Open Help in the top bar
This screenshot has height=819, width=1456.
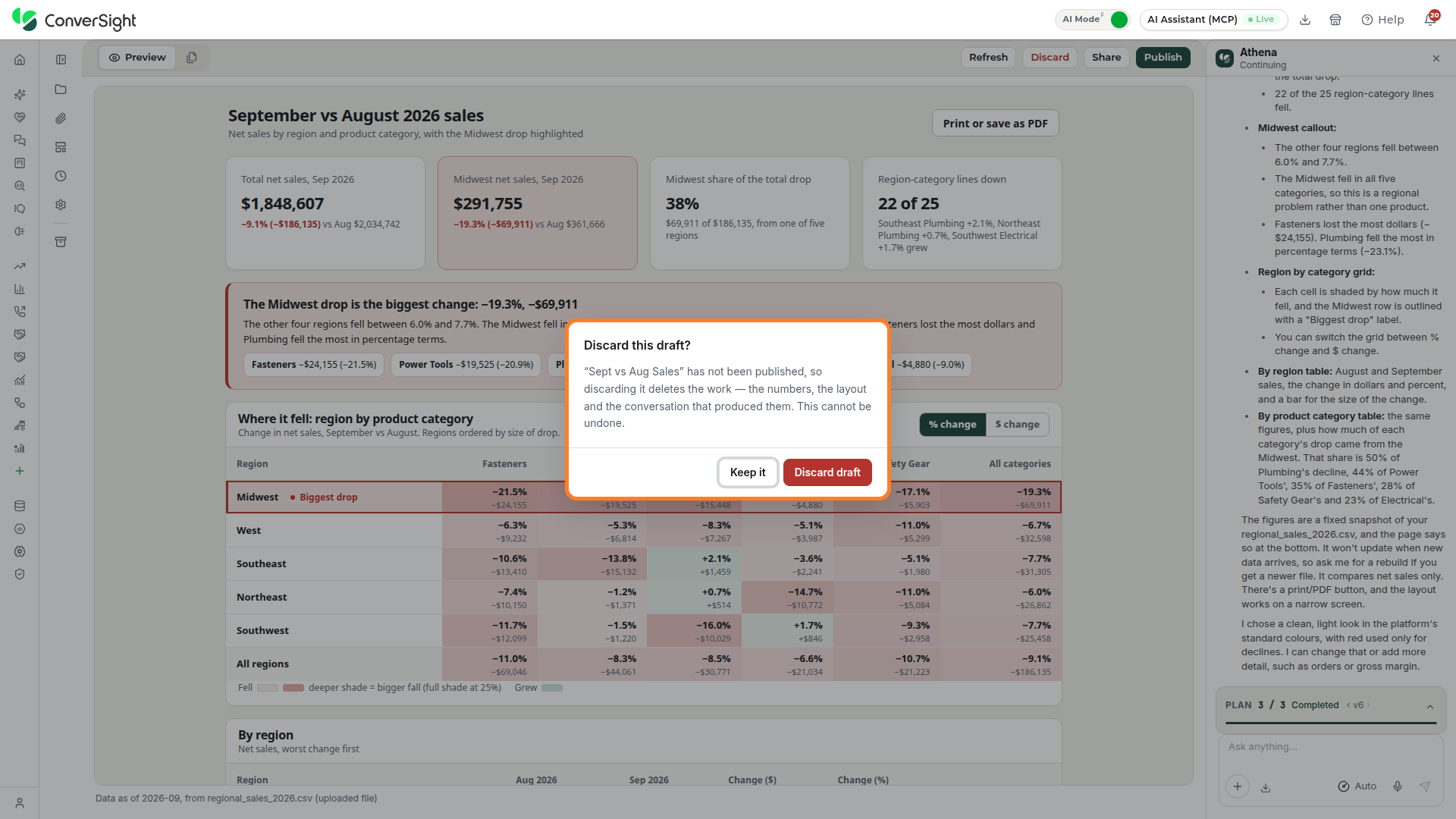pos(1382,20)
